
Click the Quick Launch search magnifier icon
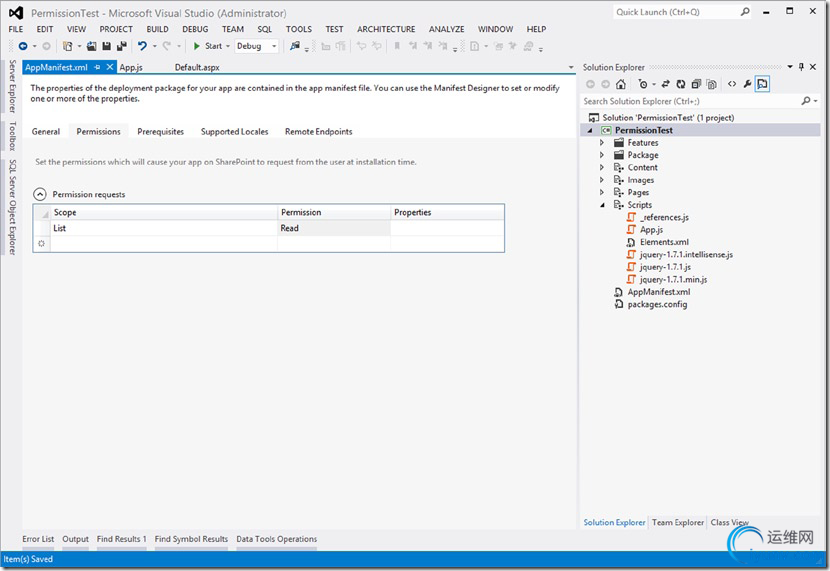coord(745,12)
